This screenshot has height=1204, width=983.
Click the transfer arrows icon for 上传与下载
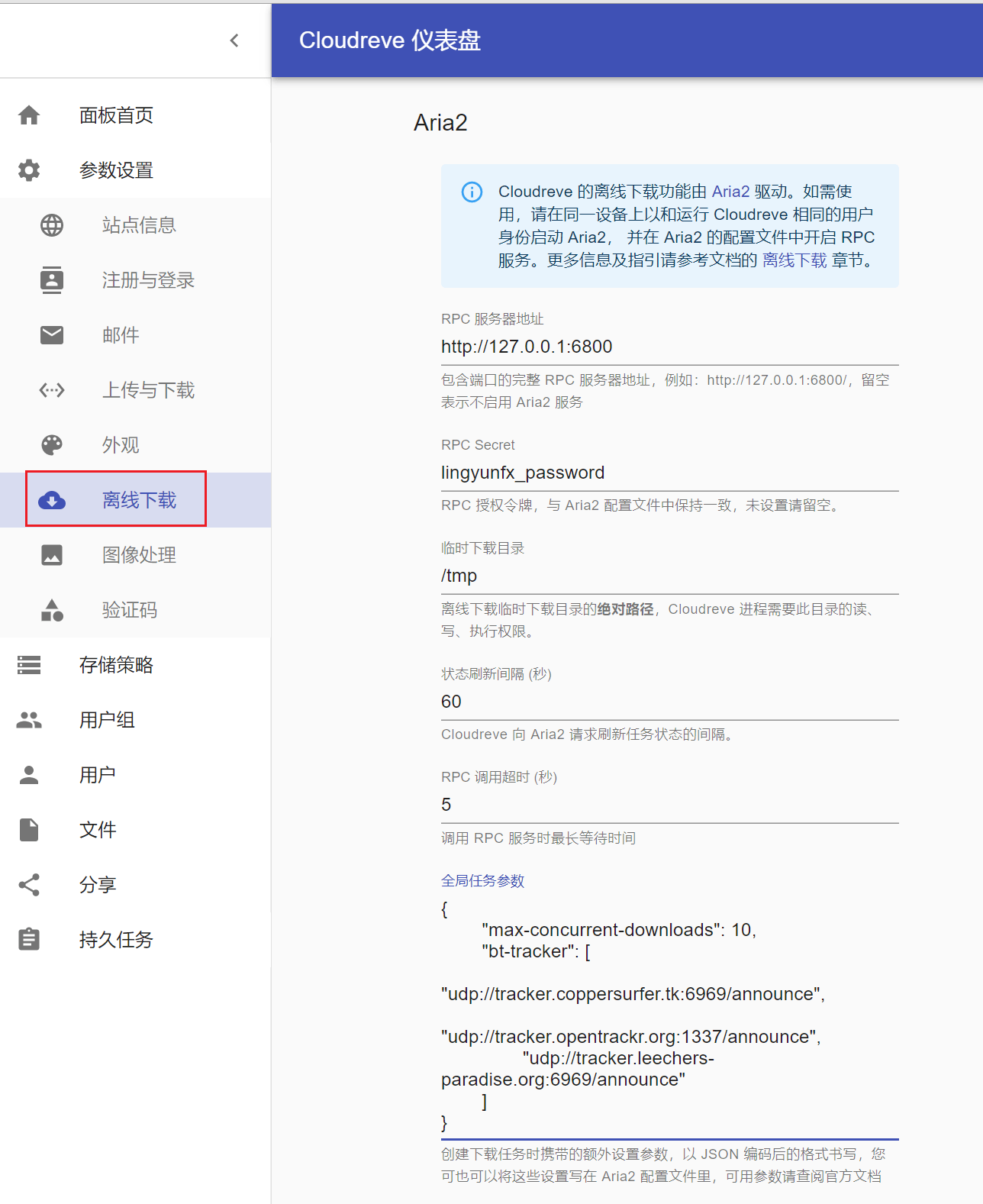tap(52, 390)
